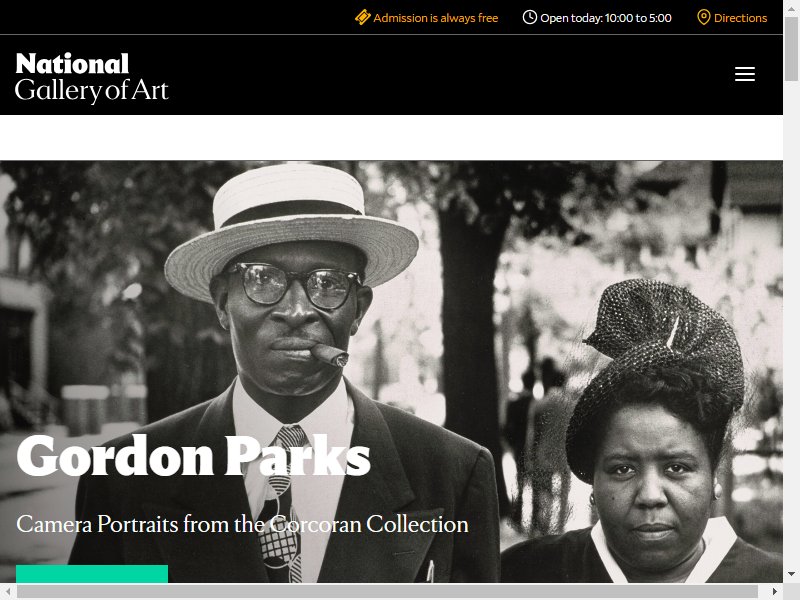Open 'Admission is always free' link
Viewport: 800px width, 600px height.
(435, 18)
